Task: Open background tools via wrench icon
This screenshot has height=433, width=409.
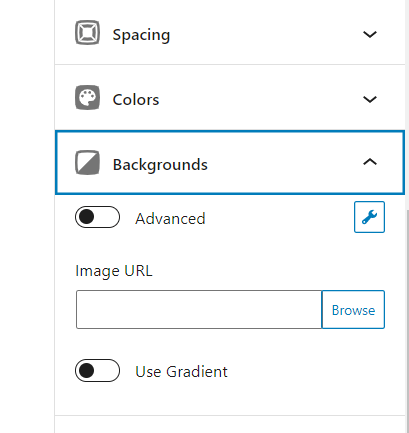Action: pos(369,217)
